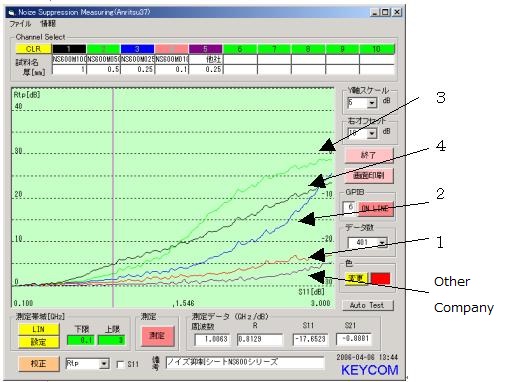Click the red color swatch

tap(380, 278)
